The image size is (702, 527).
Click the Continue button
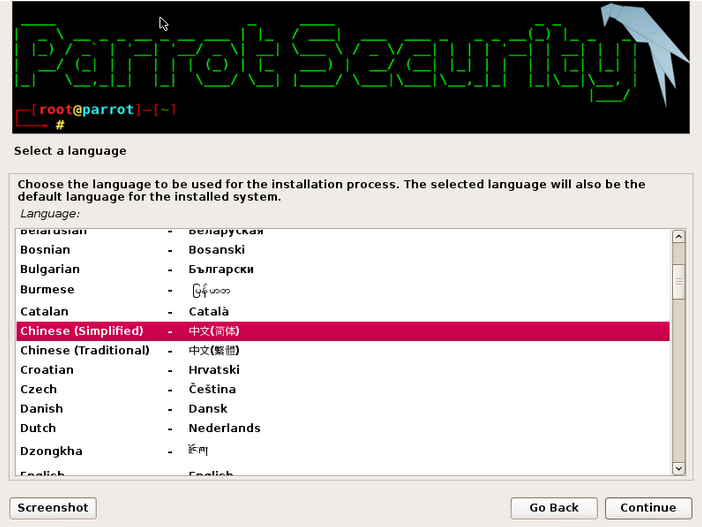[648, 508]
